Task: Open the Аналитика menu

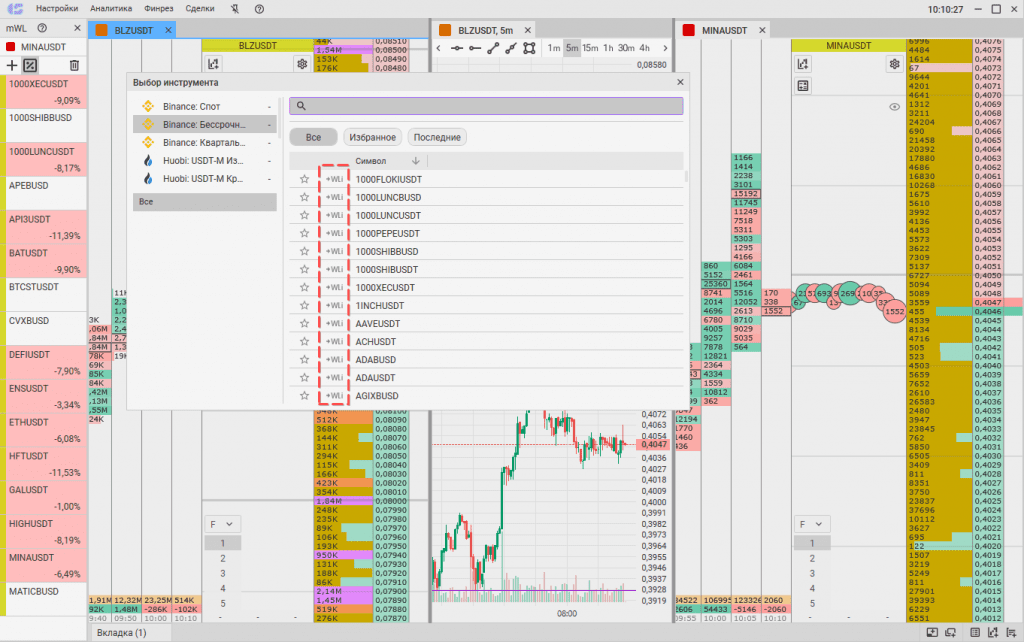Action: click(111, 8)
